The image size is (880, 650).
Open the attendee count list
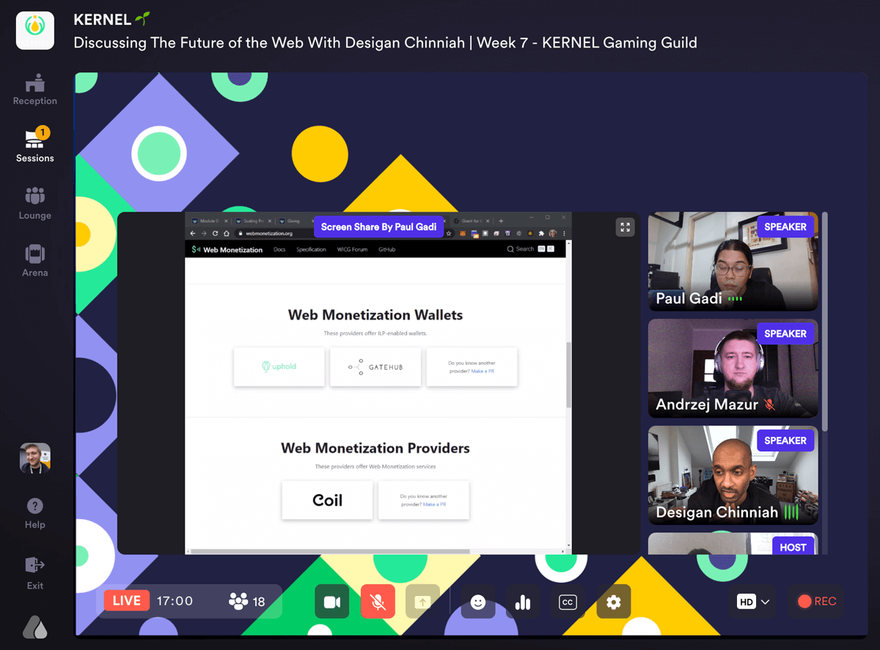[247, 601]
